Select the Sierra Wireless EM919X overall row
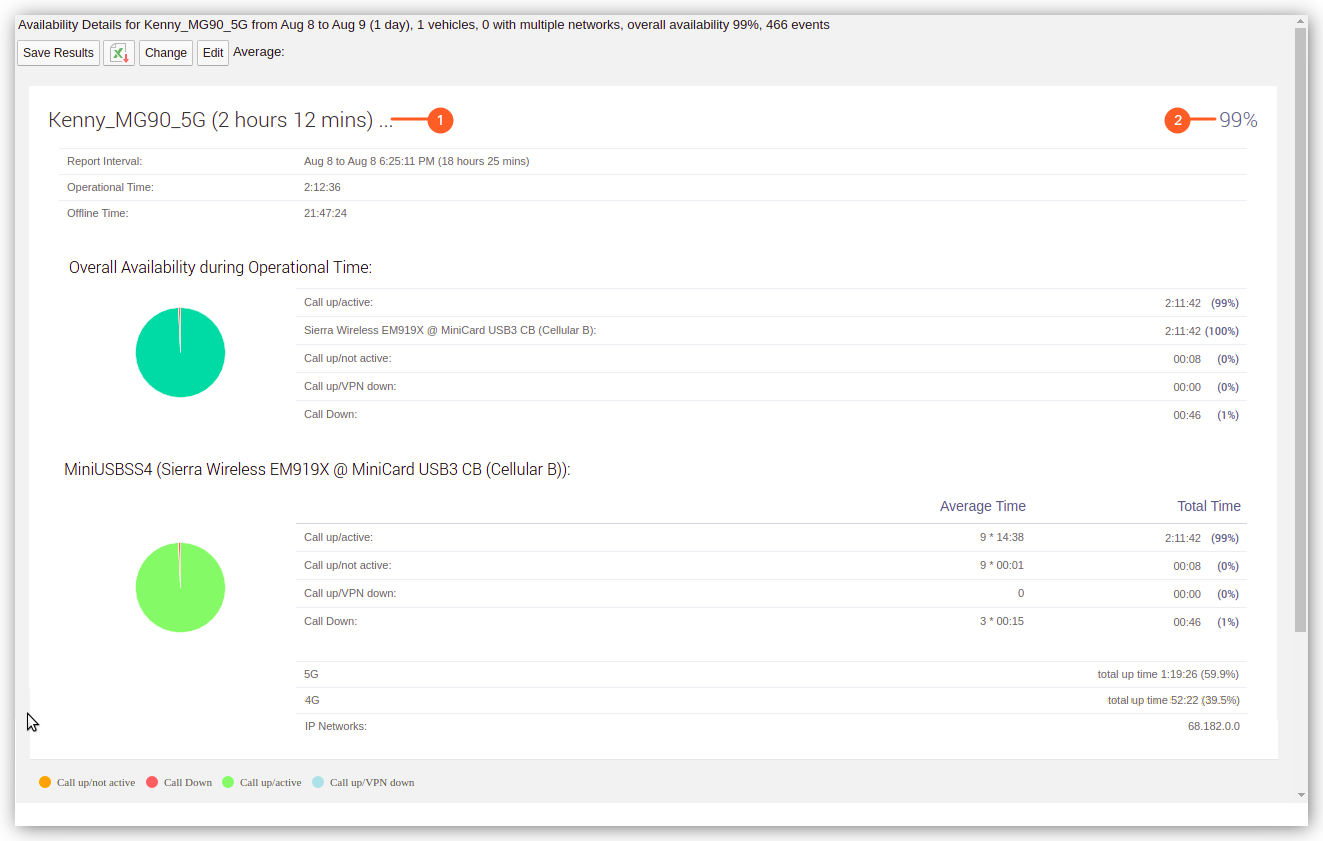This screenshot has height=841, width=1323. 772,330
